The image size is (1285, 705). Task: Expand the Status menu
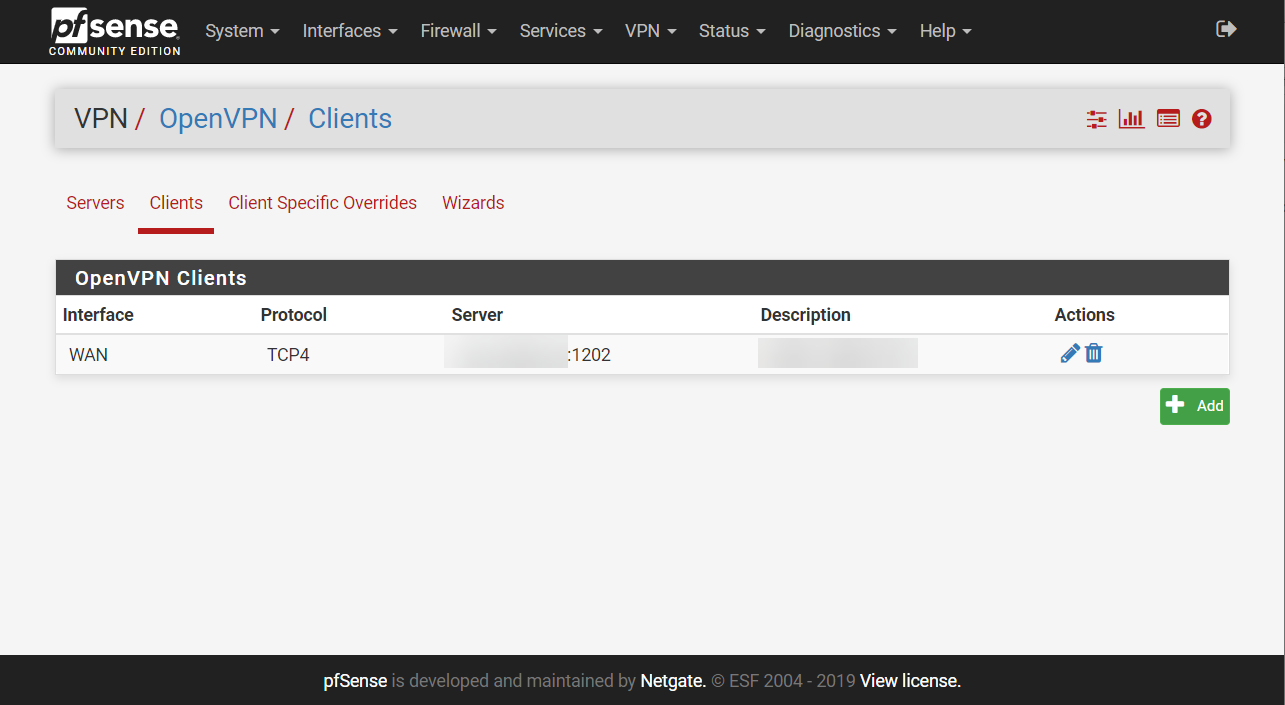click(732, 31)
